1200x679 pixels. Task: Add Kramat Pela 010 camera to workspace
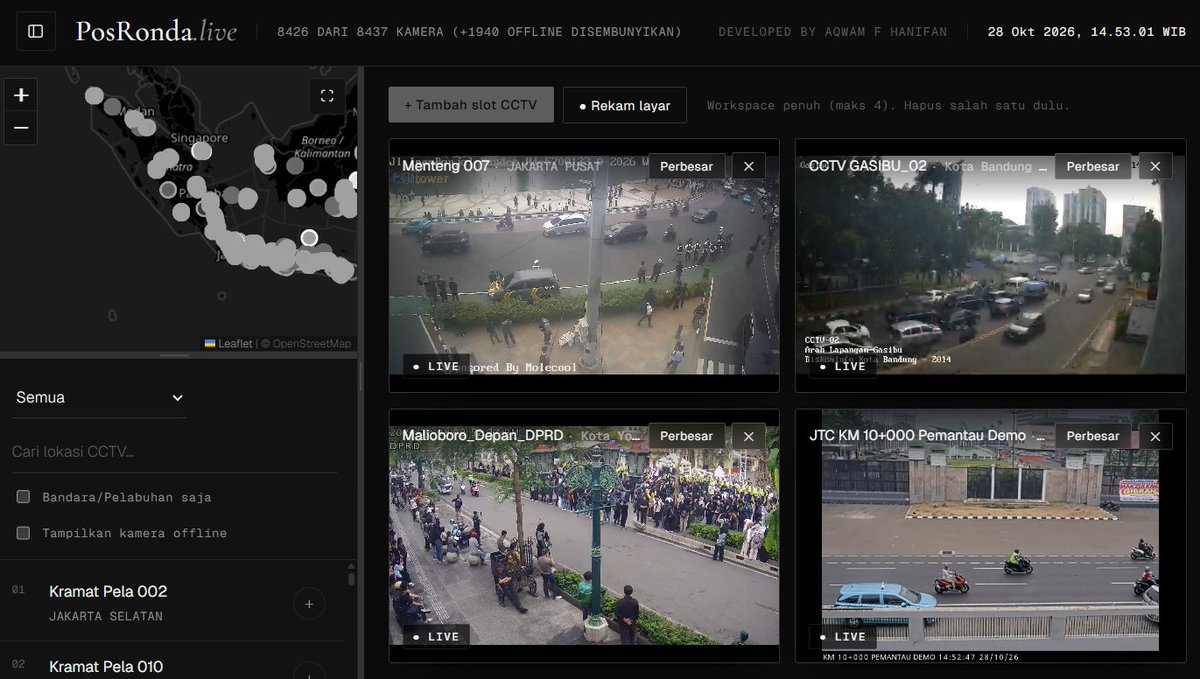309,672
